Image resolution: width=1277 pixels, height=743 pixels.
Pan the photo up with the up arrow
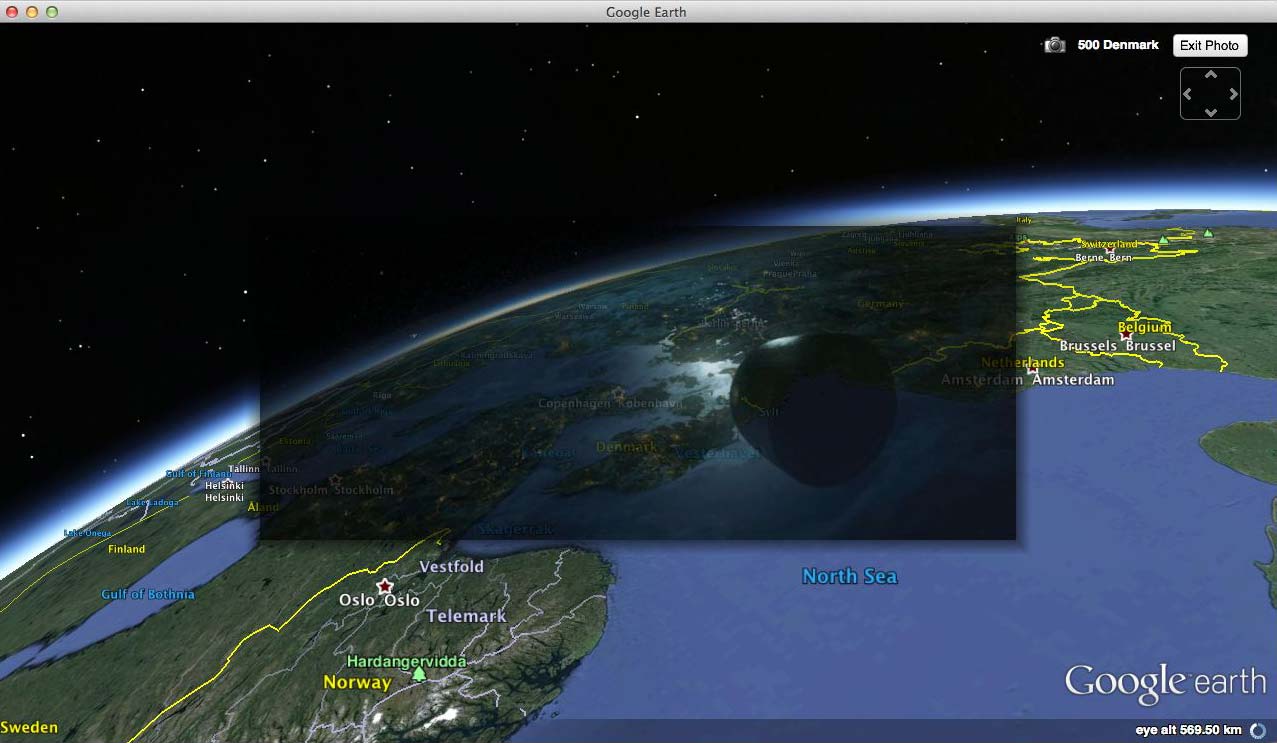point(1210,75)
